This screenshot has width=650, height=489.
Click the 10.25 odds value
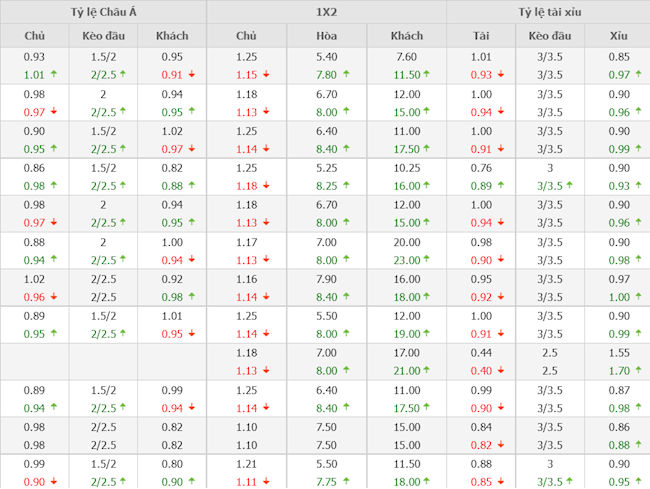(406, 168)
